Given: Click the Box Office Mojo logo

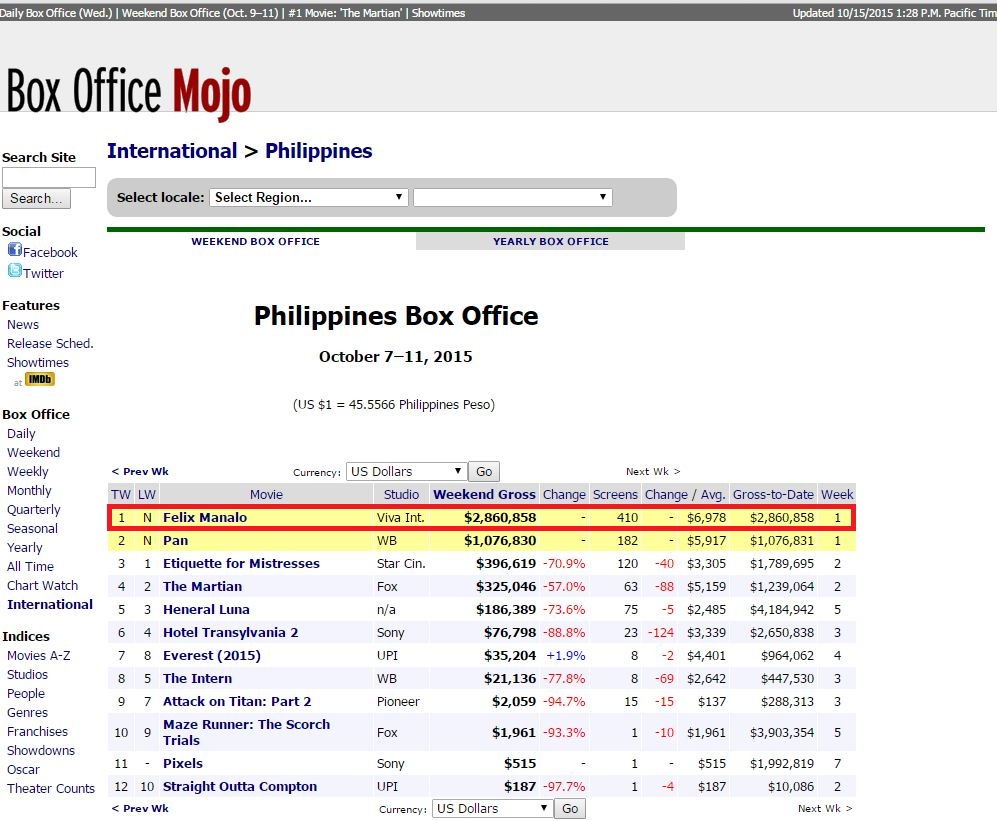Looking at the screenshot, I should (128, 92).
